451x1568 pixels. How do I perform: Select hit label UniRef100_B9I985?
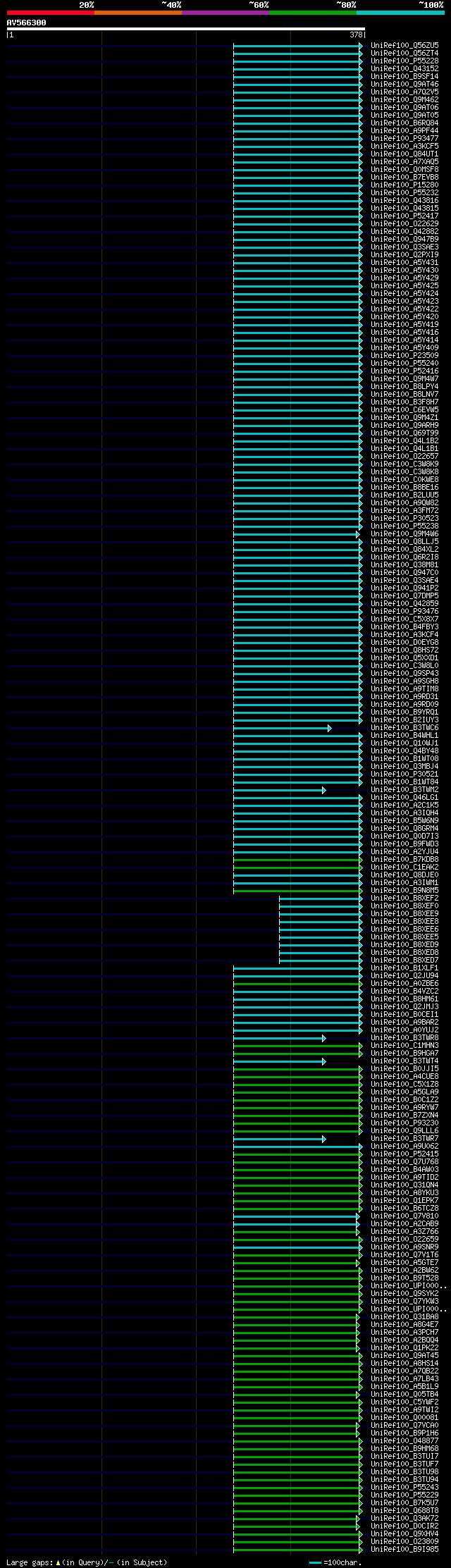(404, 1549)
